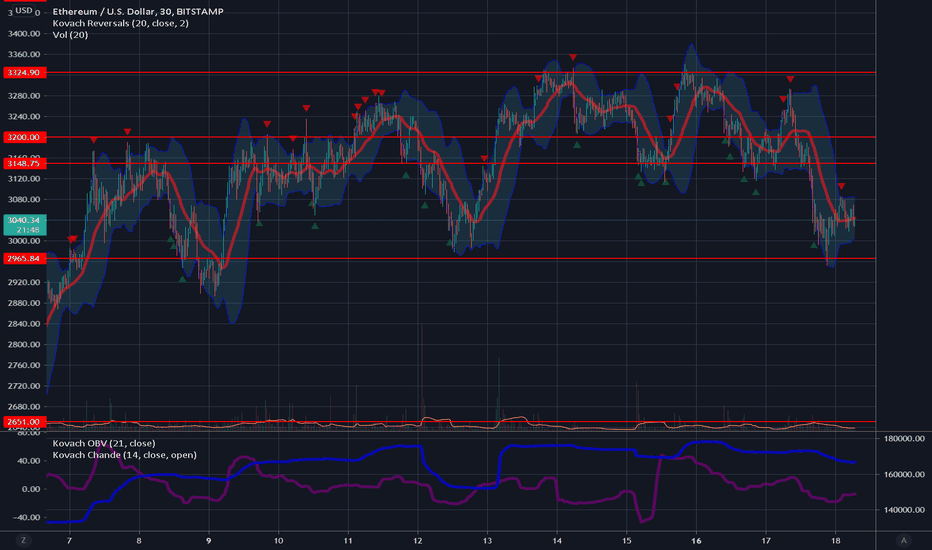This screenshot has width=932, height=550.
Task: Open the USD currency selector
Action: [x=24, y=10]
